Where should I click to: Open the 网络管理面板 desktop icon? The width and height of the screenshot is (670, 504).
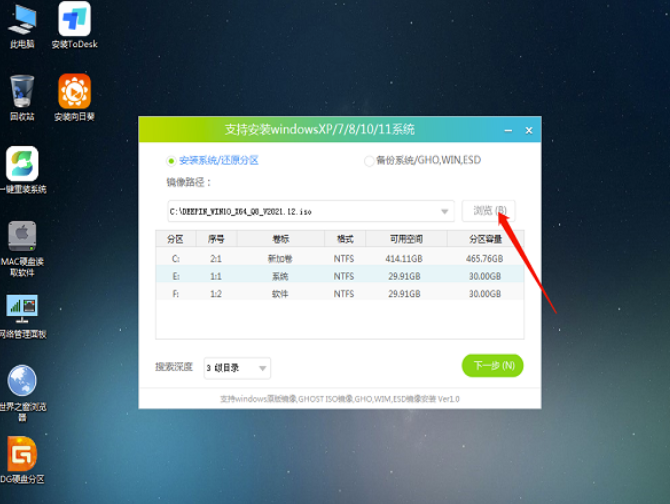click(x=22, y=316)
